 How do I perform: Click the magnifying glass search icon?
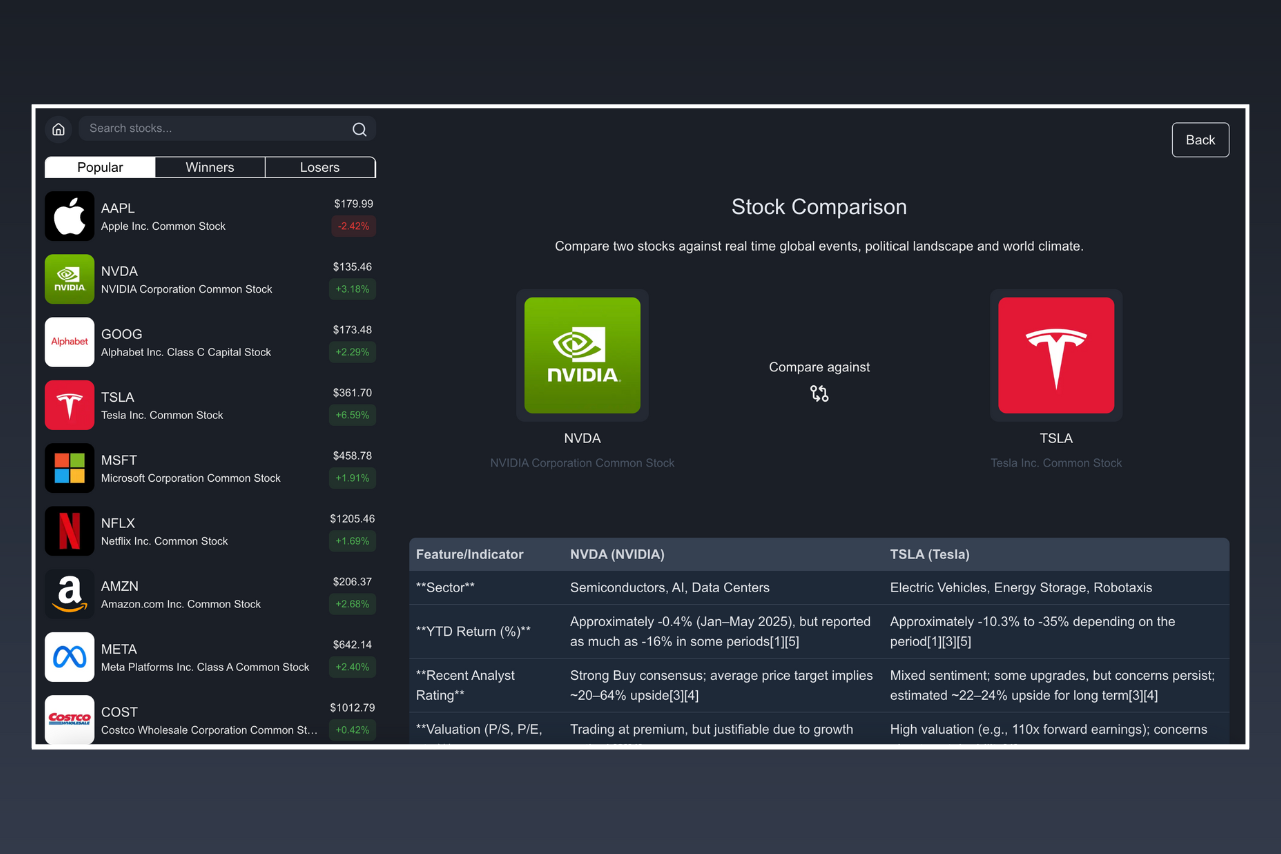(x=359, y=129)
